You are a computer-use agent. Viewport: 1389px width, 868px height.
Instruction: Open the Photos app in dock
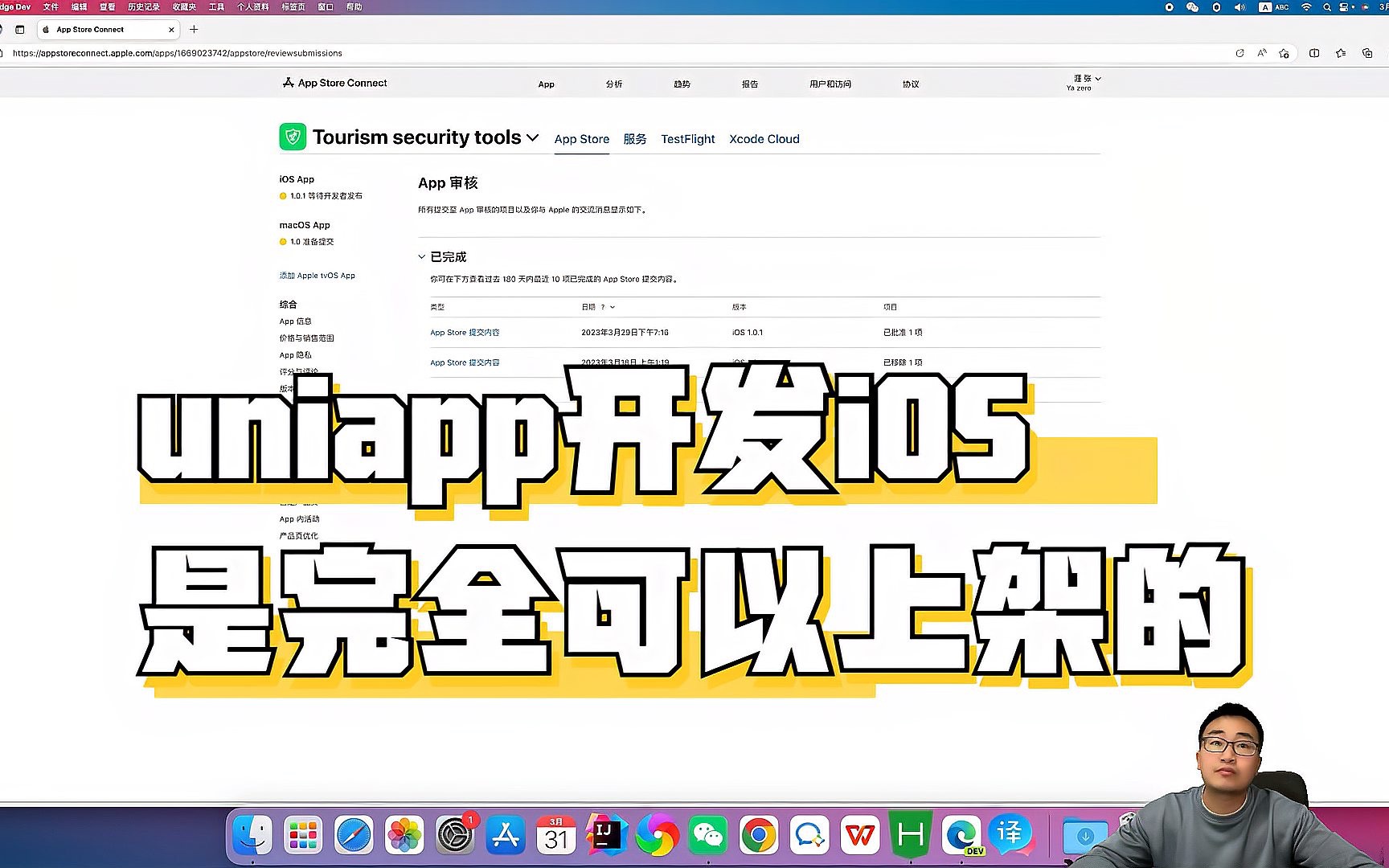[x=404, y=836]
